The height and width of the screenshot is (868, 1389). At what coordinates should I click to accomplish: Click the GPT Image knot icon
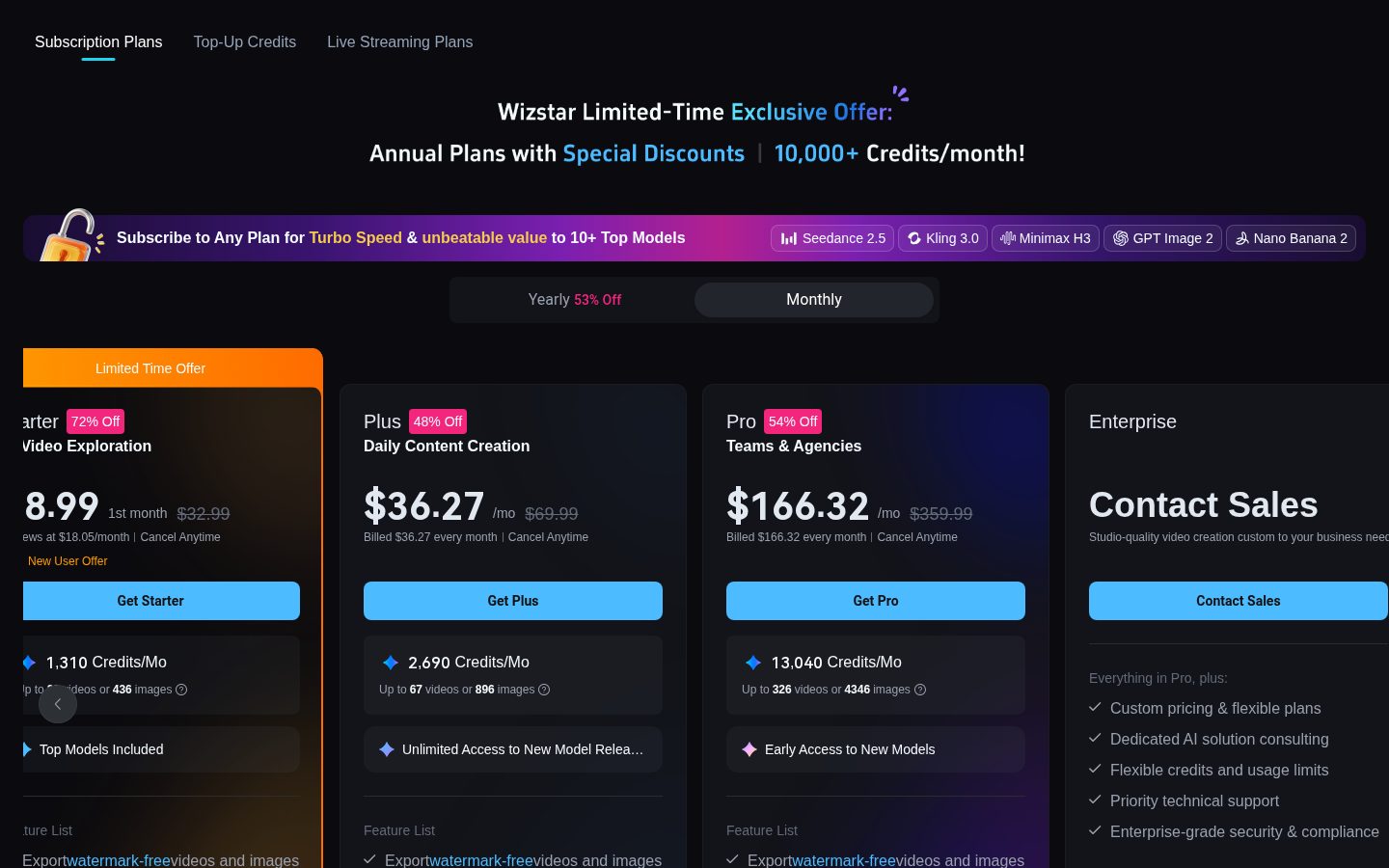(x=1121, y=238)
